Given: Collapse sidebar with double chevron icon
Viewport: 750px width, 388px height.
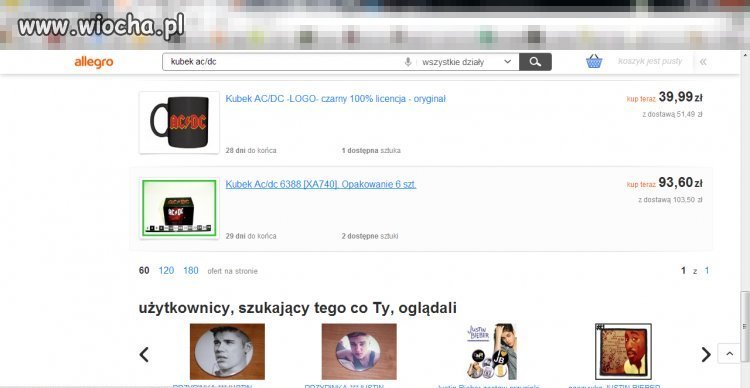Looking at the screenshot, I should 703,62.
